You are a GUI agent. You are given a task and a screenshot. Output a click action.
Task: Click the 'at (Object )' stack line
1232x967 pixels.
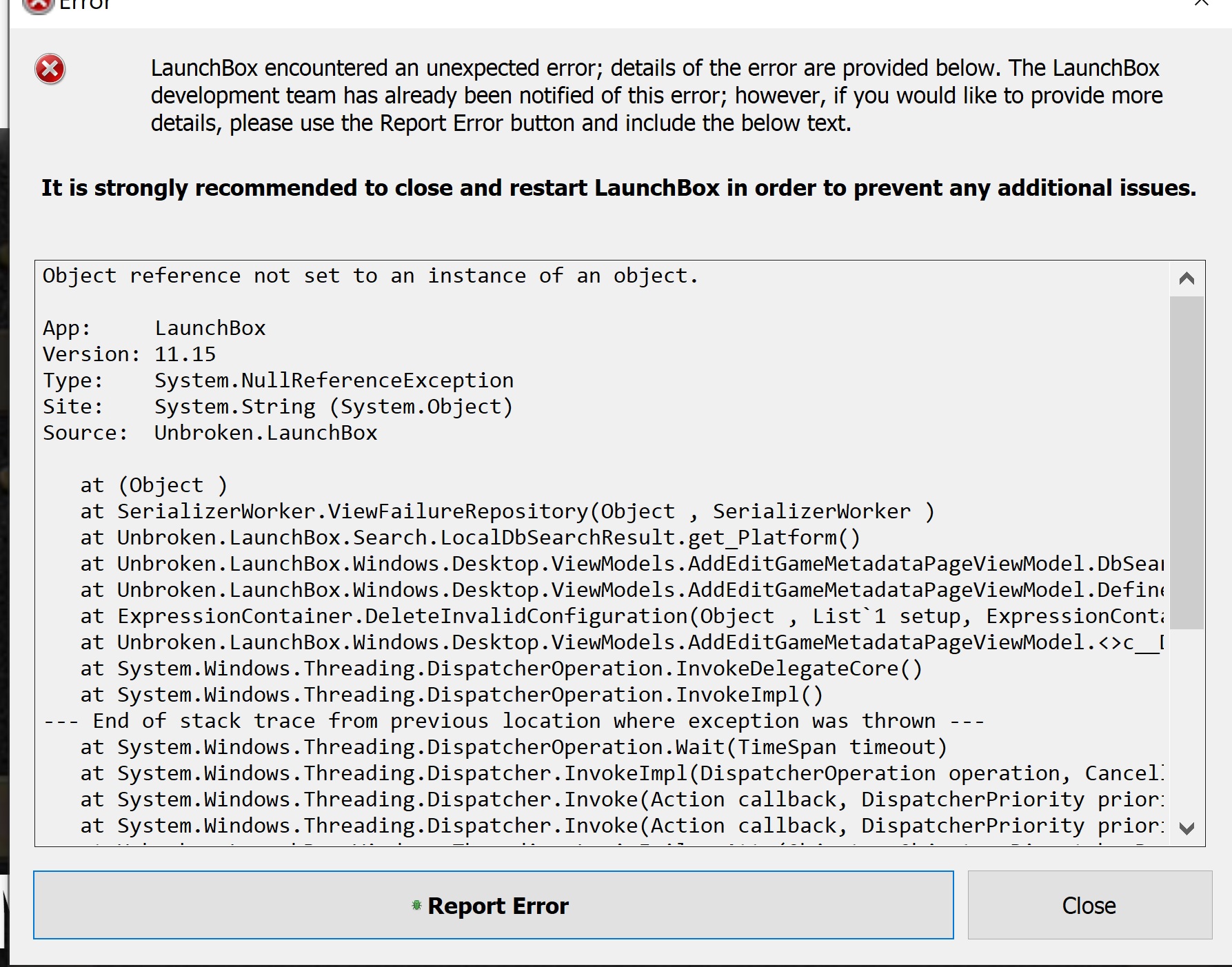[154, 485]
